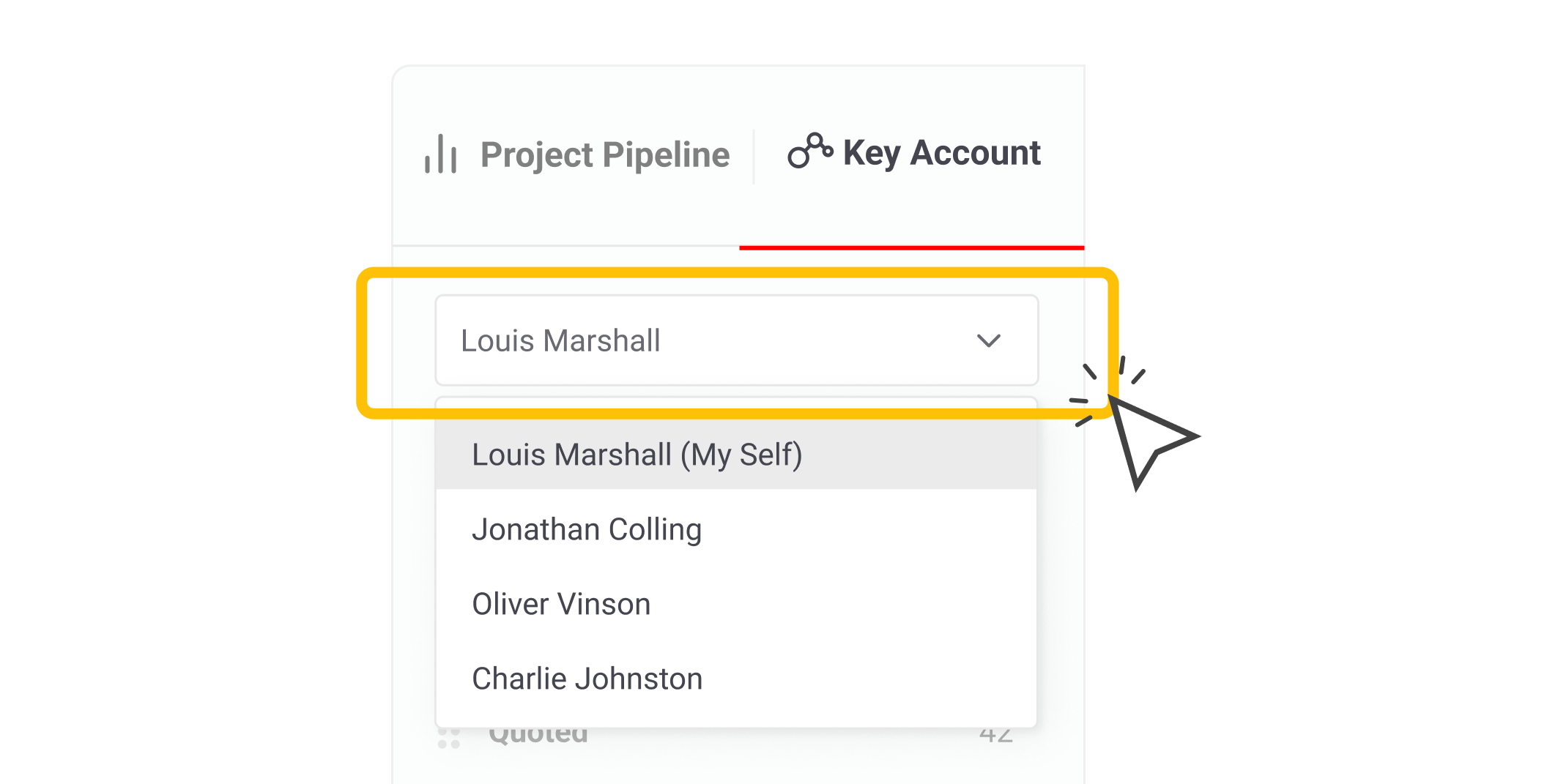Image resolution: width=1558 pixels, height=784 pixels.
Task: Click the Key Account connected nodes icon
Action: pyautogui.click(x=809, y=152)
